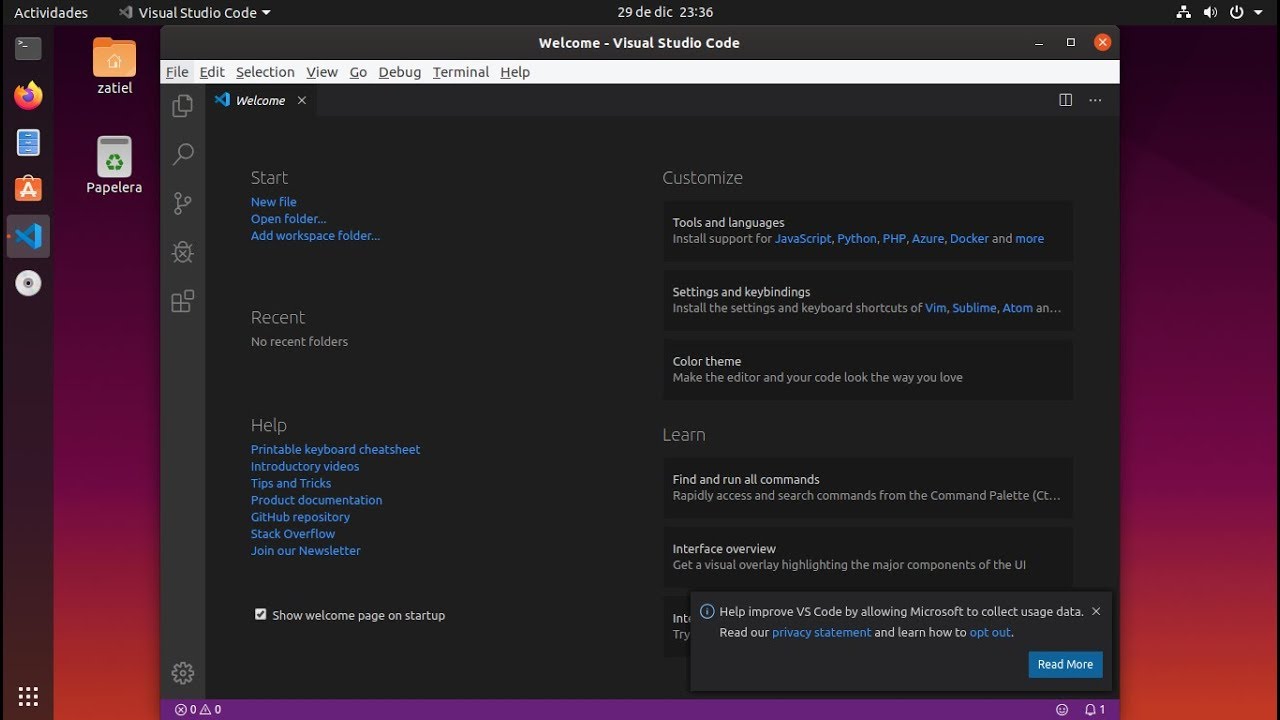Screen dimensions: 1280x720
Task: Click the Read More button
Action: coord(1065,664)
